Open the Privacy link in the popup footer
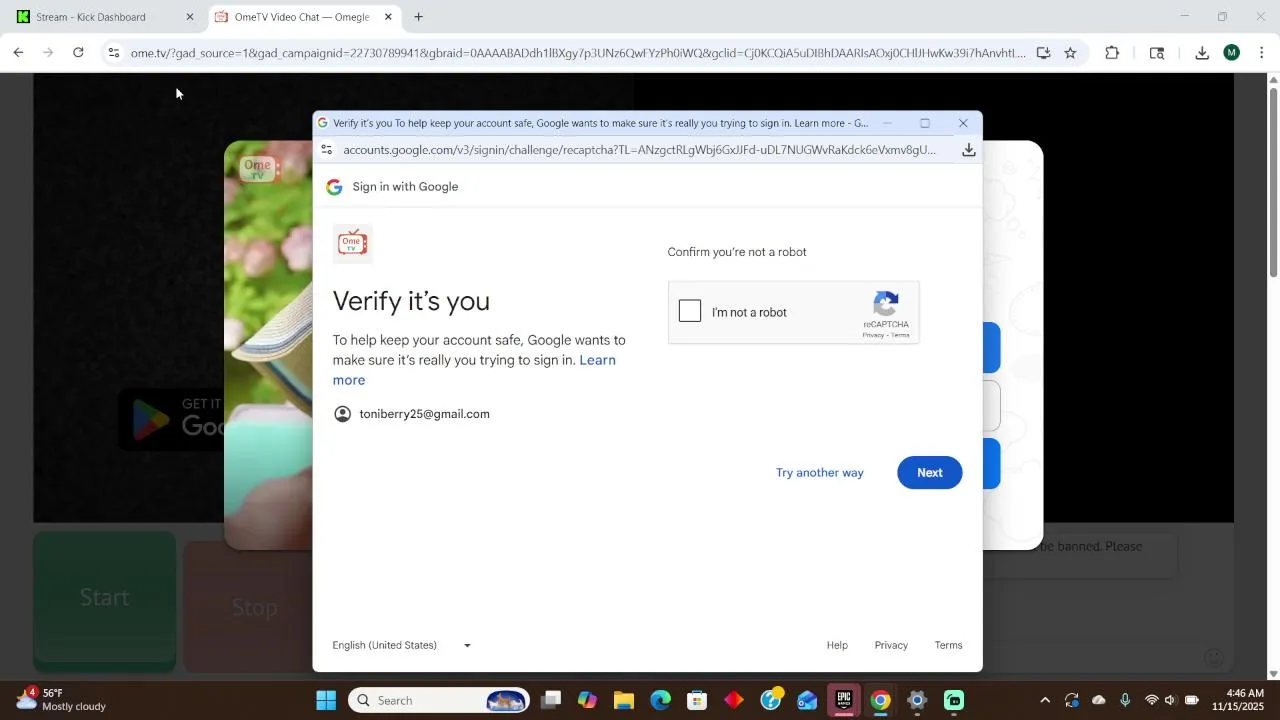1280x720 pixels. [891, 646]
